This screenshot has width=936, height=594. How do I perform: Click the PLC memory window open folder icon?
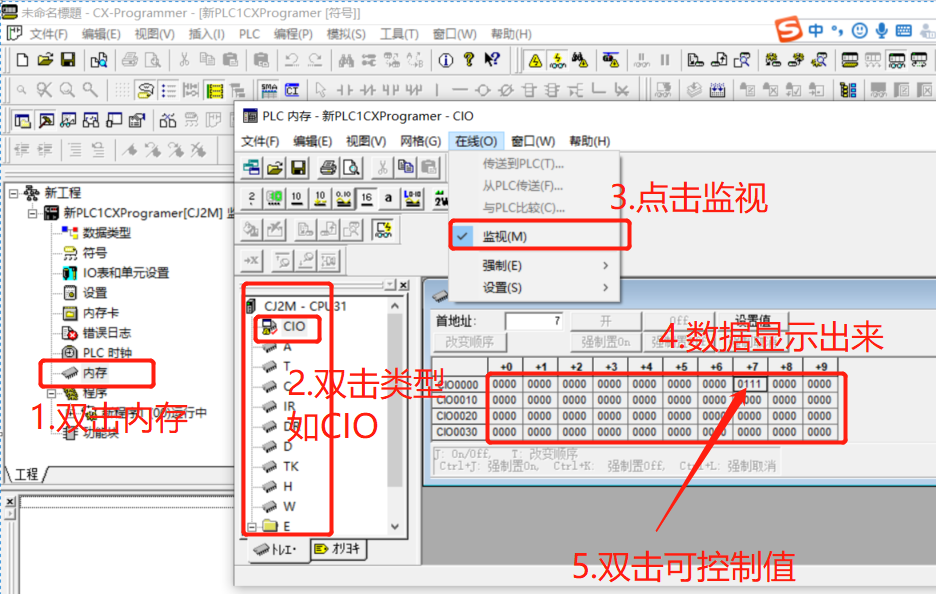pyautogui.click(x=275, y=167)
